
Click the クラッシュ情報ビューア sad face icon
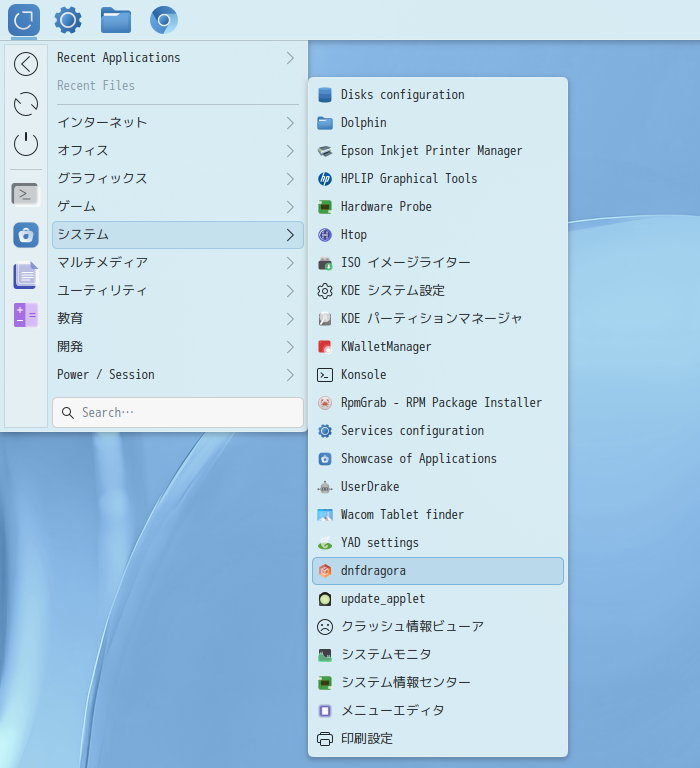325,627
